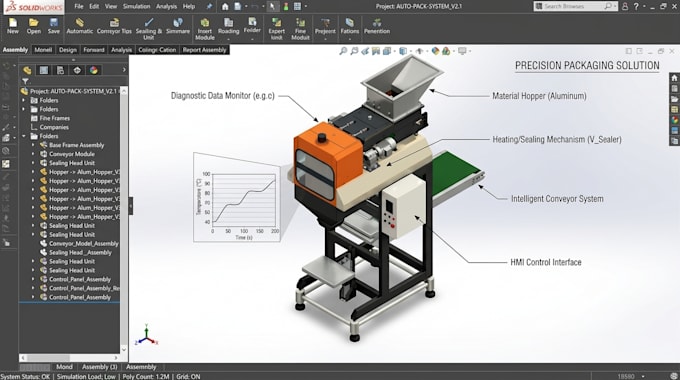
Task: Choose the Insert Module tool
Action: tap(205, 29)
